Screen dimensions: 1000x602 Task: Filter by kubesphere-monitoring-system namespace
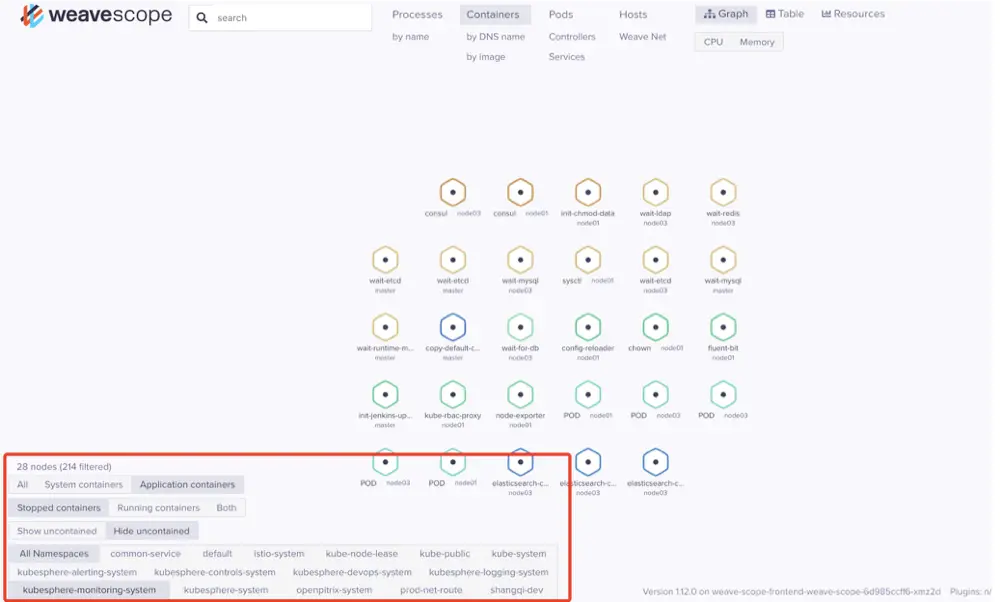(89, 591)
